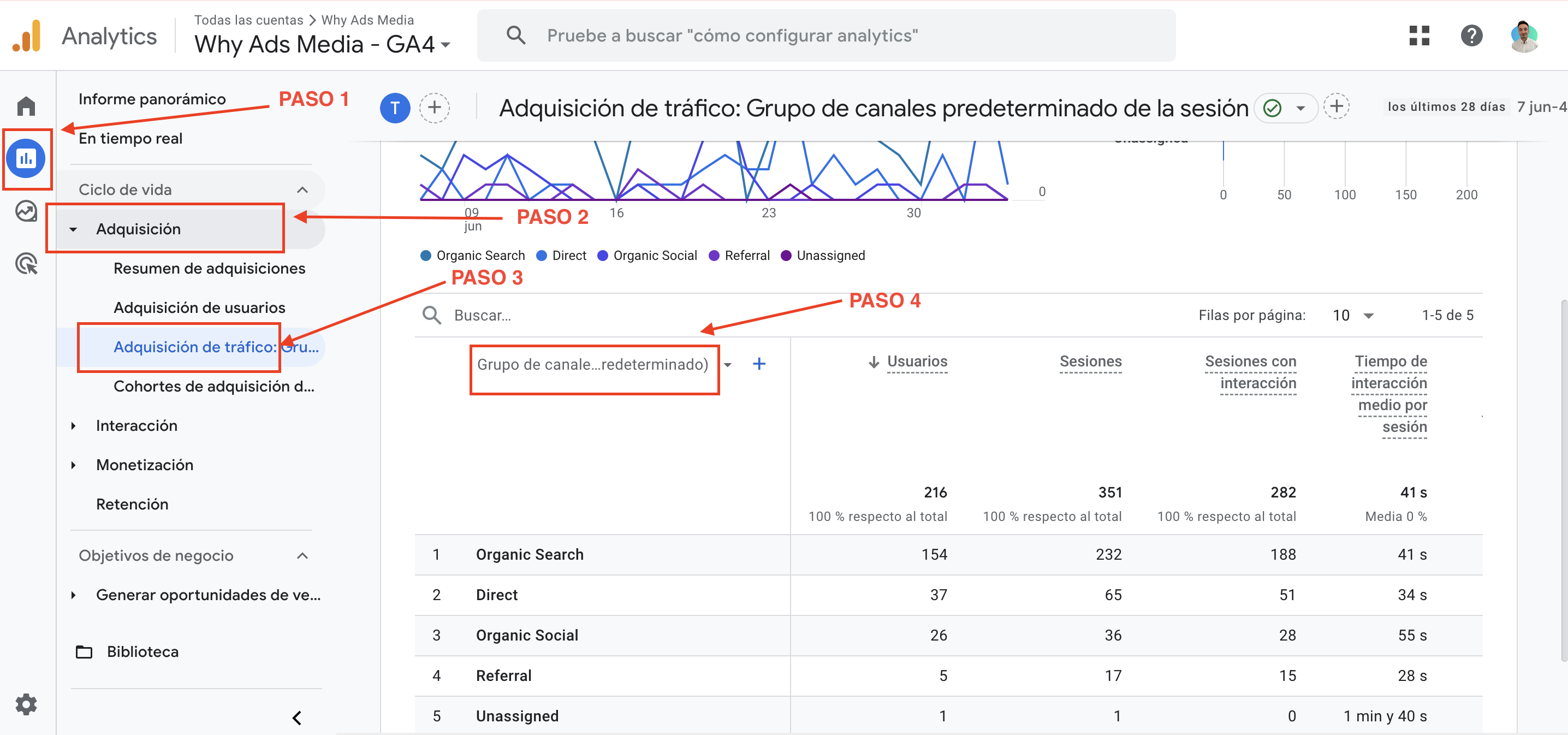Open the Explore icon in sidebar
1568x735 pixels.
click(26, 211)
